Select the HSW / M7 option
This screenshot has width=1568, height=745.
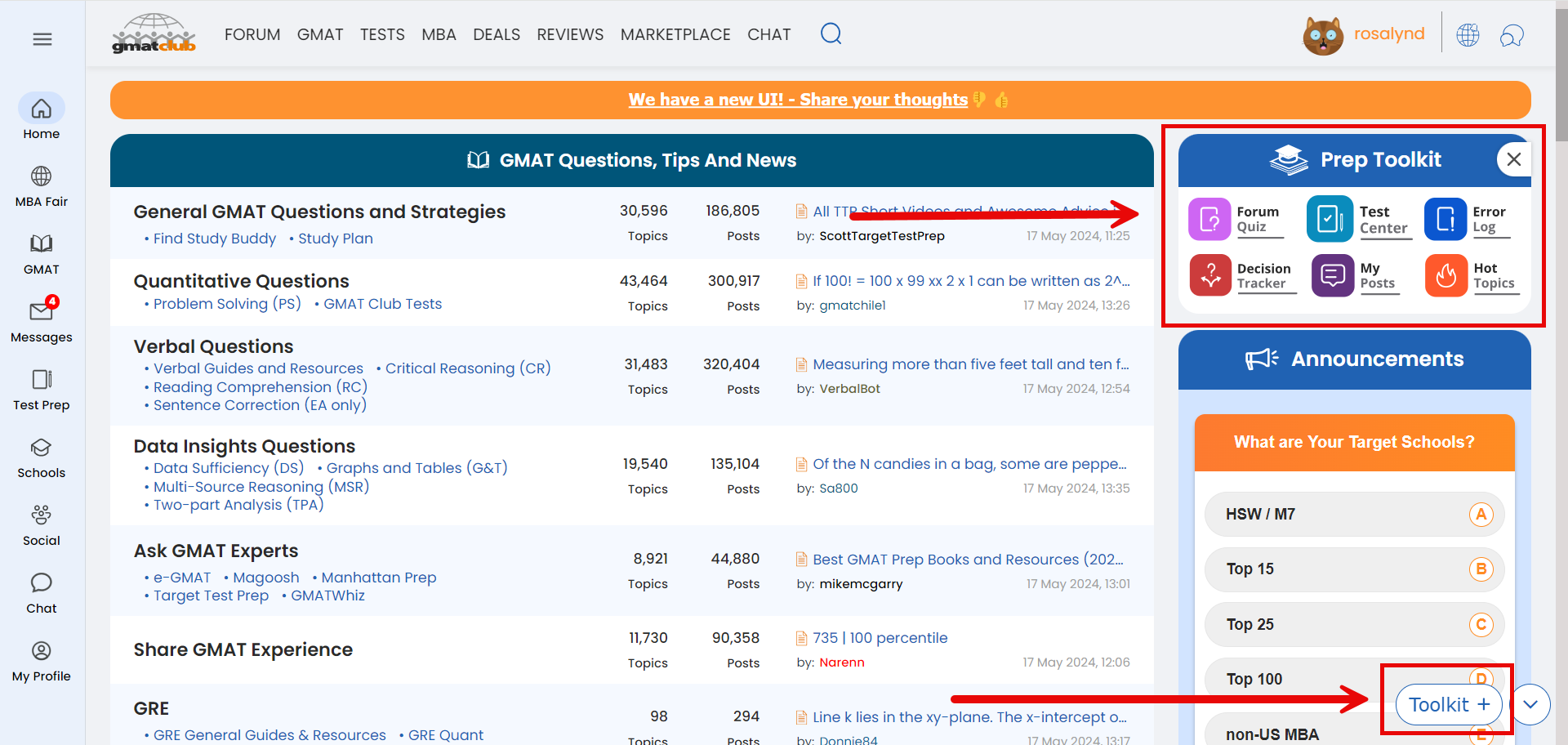[x=1354, y=514]
